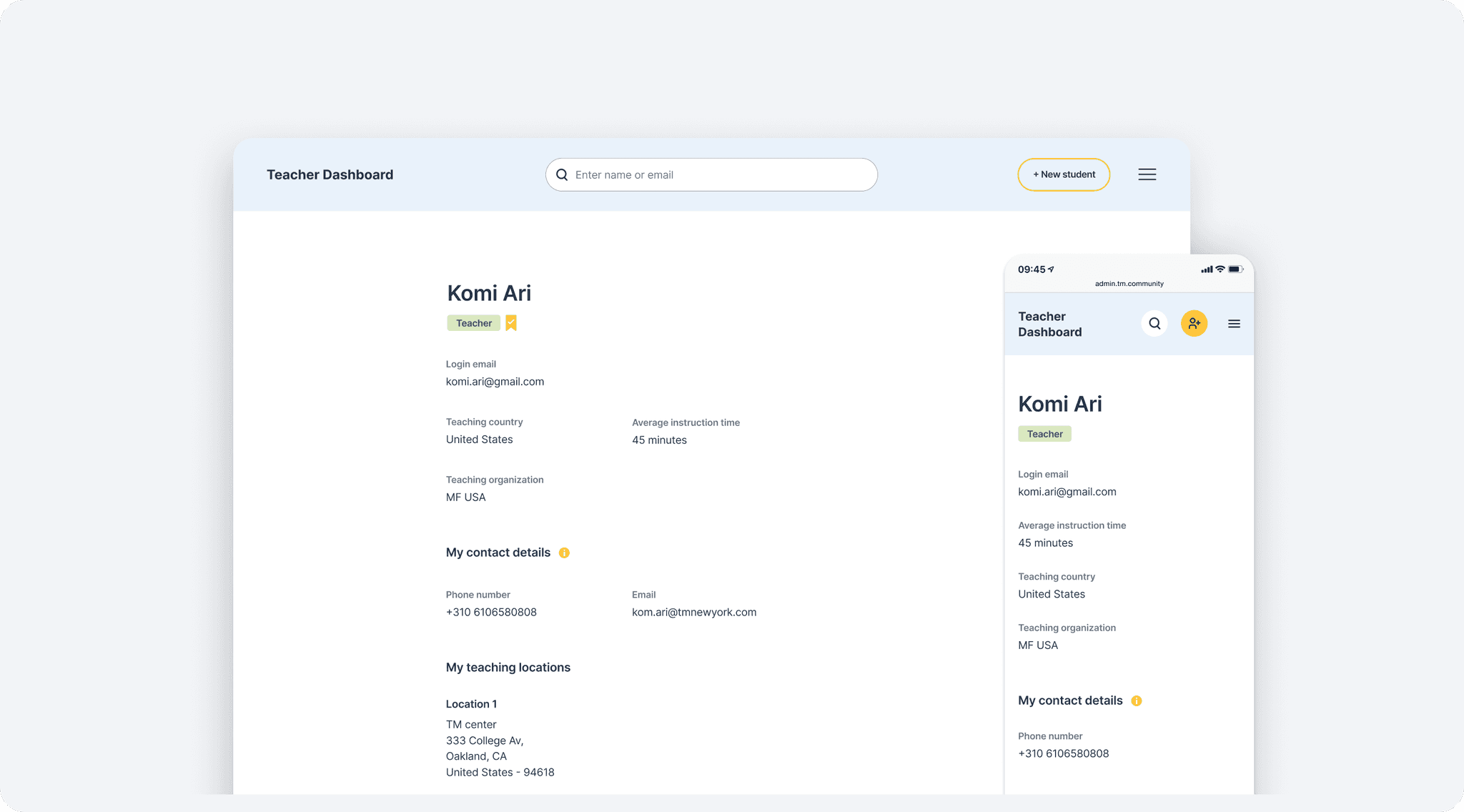Click info icon beside mobile My contact details
Viewport: 1464px width, 812px height.
pyautogui.click(x=1137, y=700)
